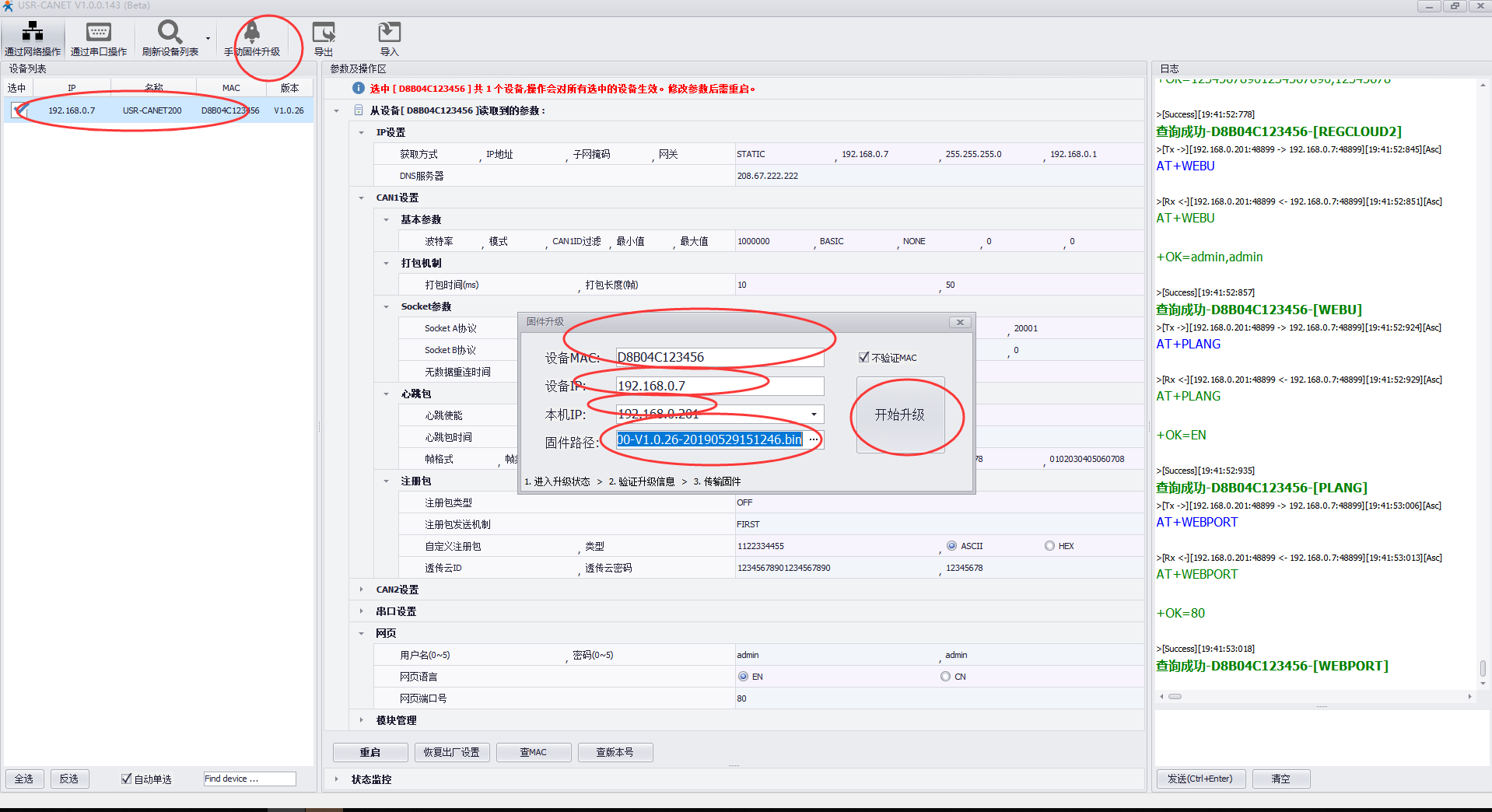This screenshot has height=812, width=1492.
Task: Click the import (导入) toolbar icon
Action: pos(389,32)
